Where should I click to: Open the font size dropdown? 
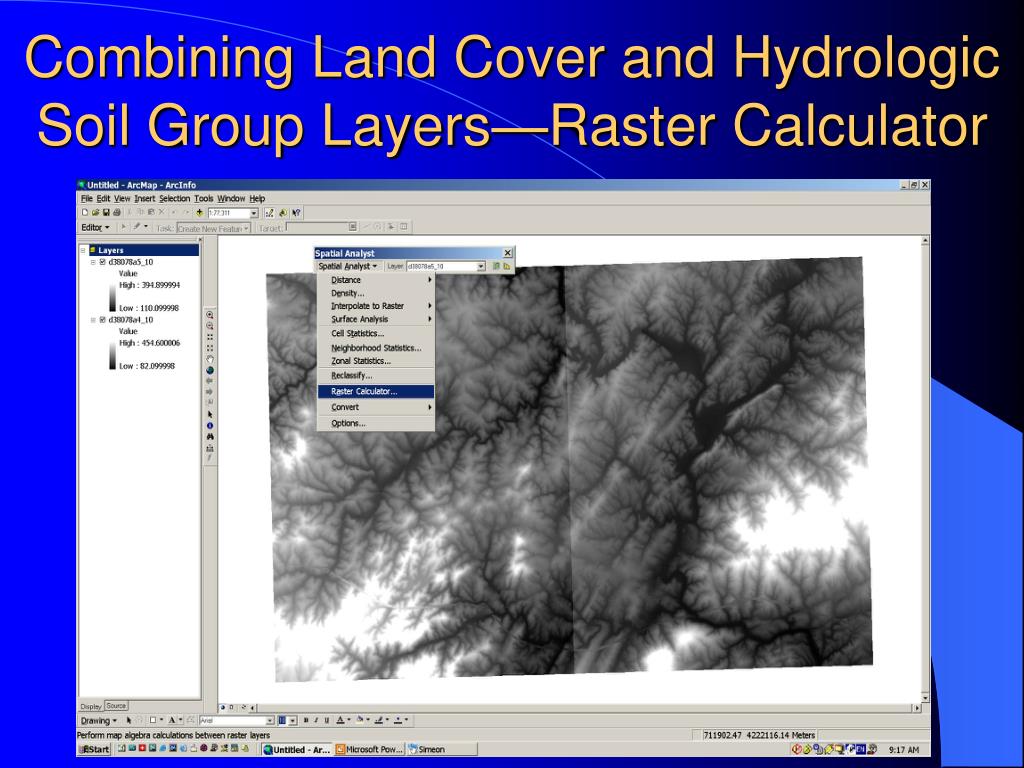pos(293,721)
